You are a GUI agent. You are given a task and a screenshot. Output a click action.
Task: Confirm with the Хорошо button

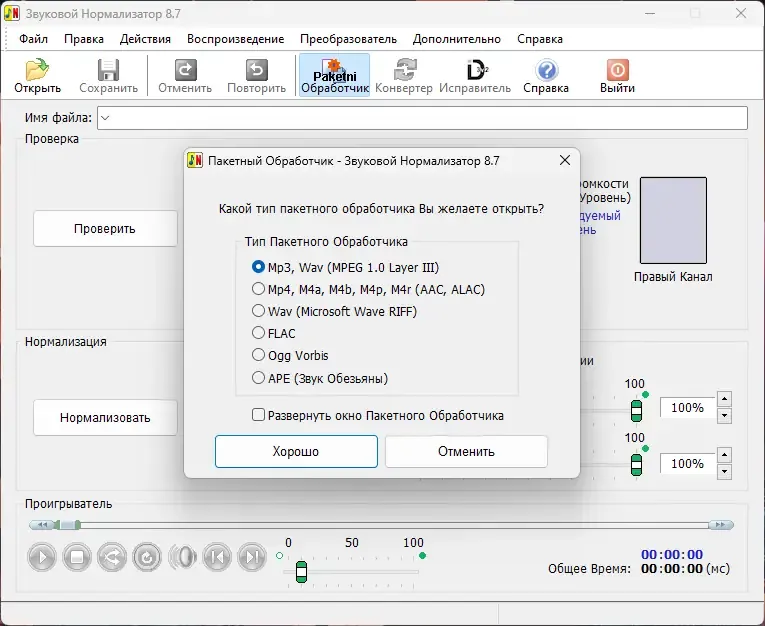(296, 451)
